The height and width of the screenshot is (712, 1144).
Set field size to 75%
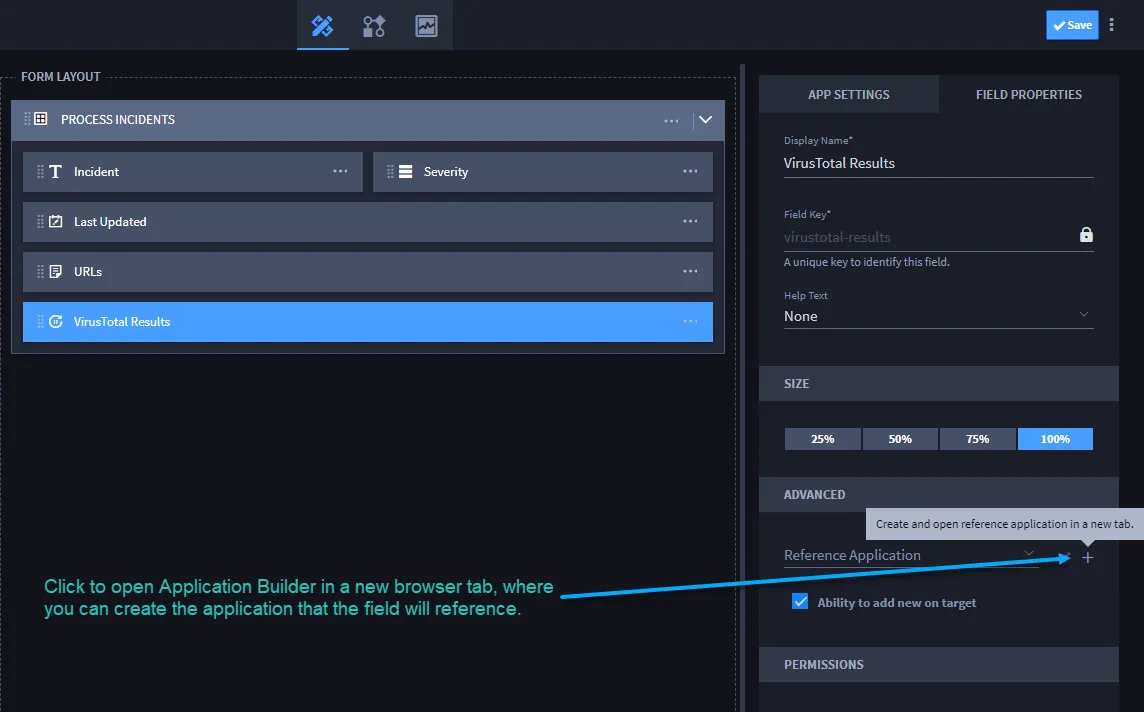pos(978,439)
